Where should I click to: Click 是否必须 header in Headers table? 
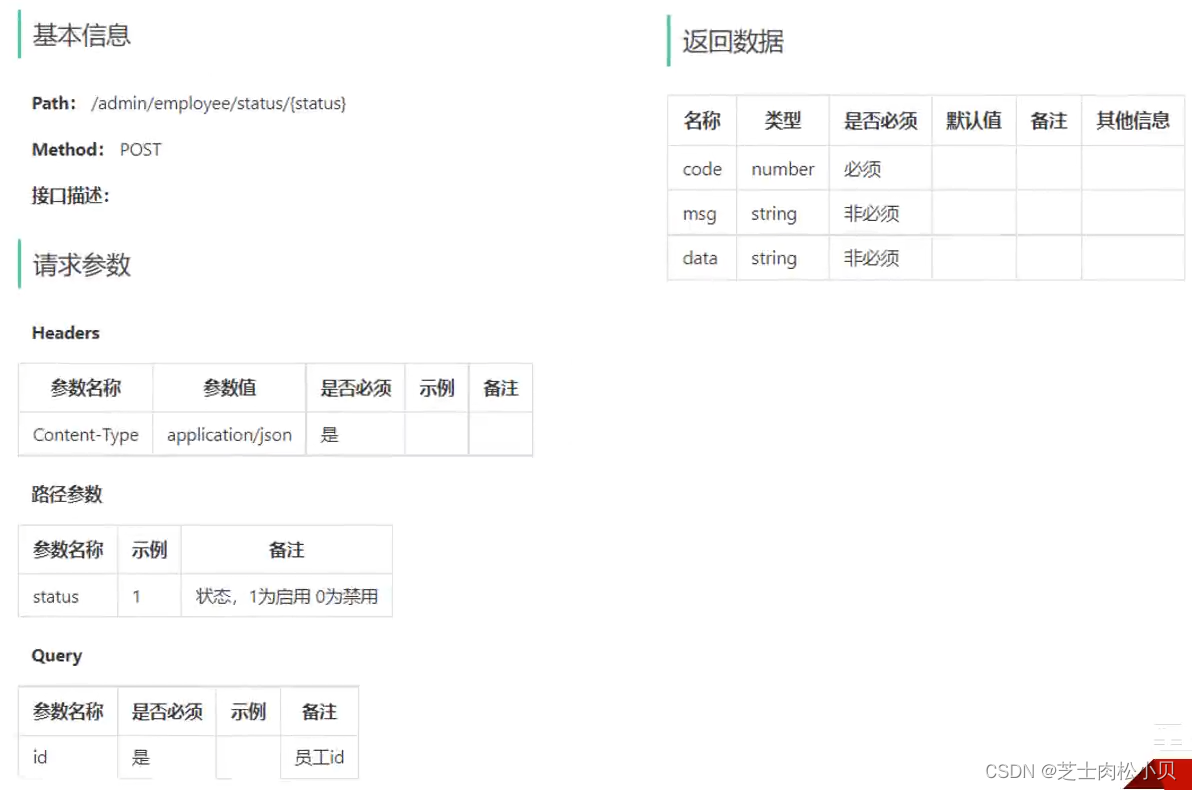356,389
